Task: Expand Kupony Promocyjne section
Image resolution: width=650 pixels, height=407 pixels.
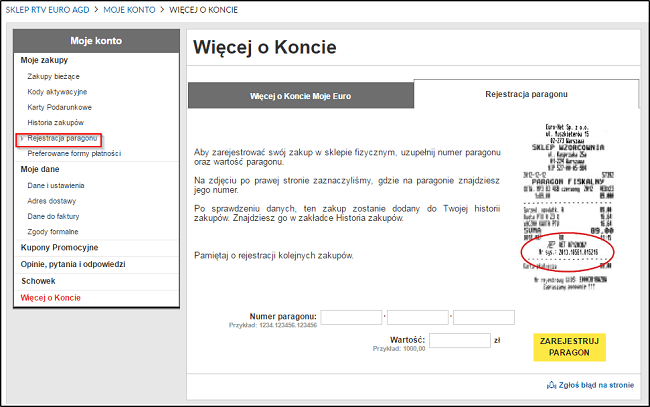Action: 60,246
